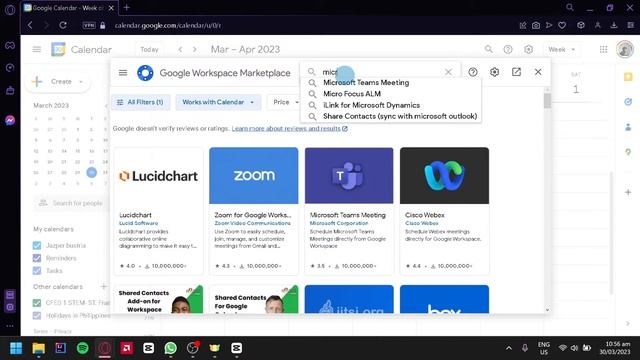The width and height of the screenshot is (640, 360).
Task: Open Marketplace help icon
Action: pyautogui.click(x=473, y=72)
